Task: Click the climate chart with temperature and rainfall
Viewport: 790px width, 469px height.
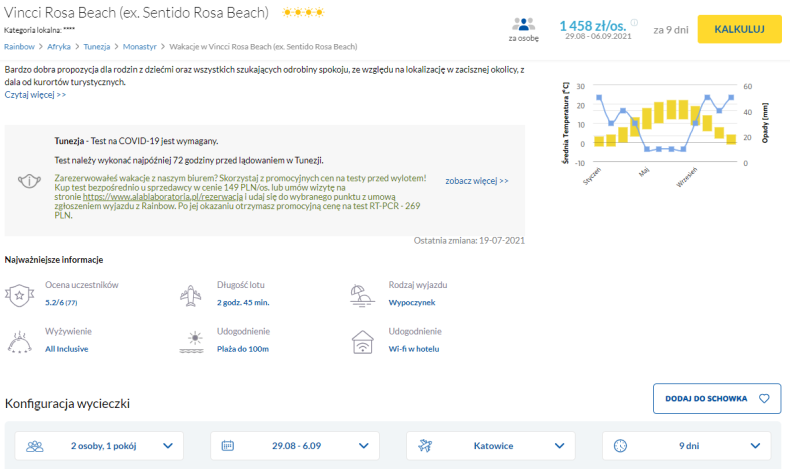Action: click(x=665, y=133)
